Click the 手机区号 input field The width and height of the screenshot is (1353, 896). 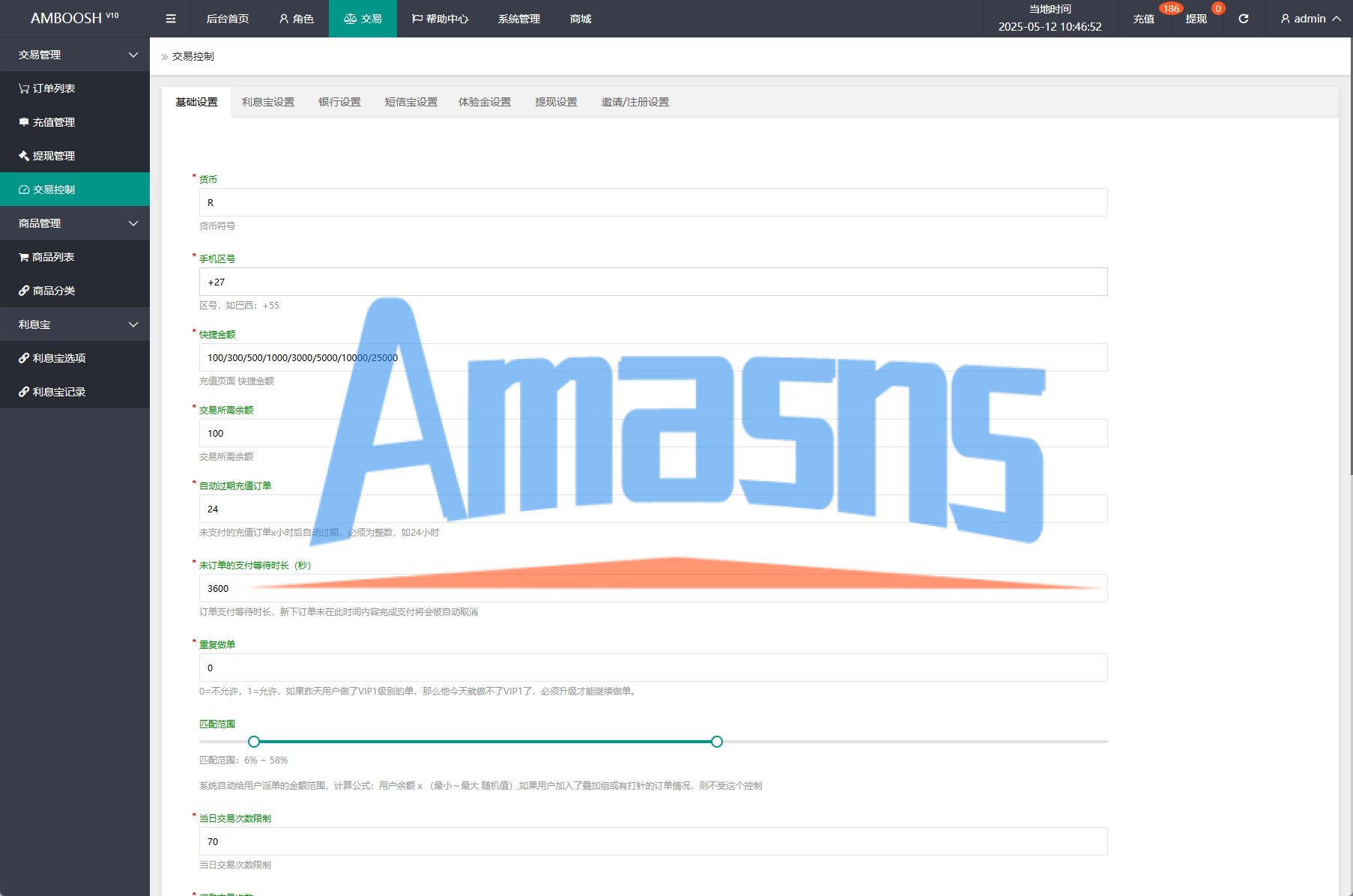click(x=653, y=282)
